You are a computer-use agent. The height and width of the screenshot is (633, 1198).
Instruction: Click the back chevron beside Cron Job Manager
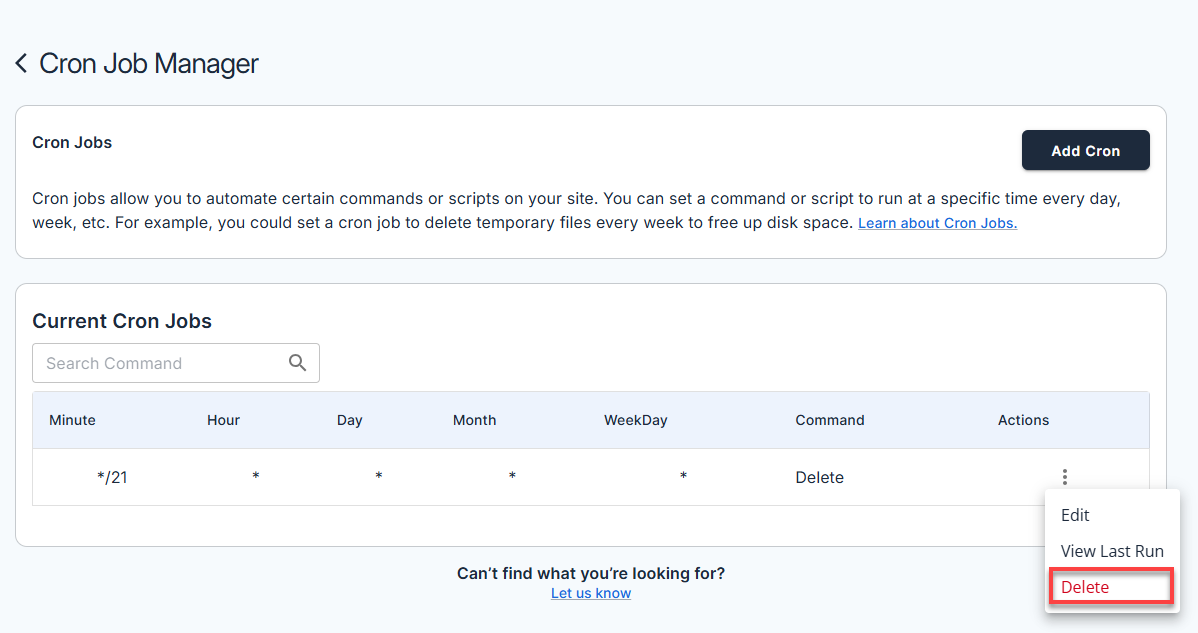tap(21, 64)
